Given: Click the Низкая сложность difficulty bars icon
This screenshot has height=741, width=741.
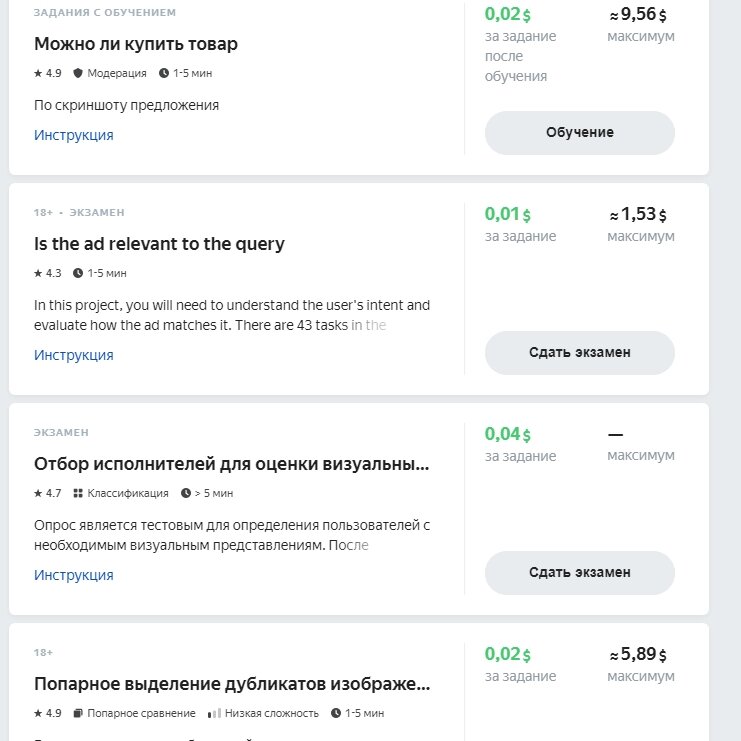Looking at the screenshot, I should (x=214, y=713).
